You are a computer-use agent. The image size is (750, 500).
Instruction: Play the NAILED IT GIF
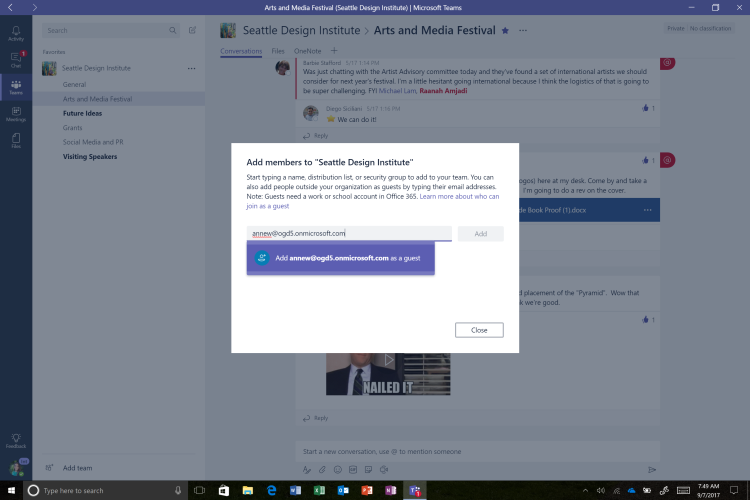coord(389,360)
